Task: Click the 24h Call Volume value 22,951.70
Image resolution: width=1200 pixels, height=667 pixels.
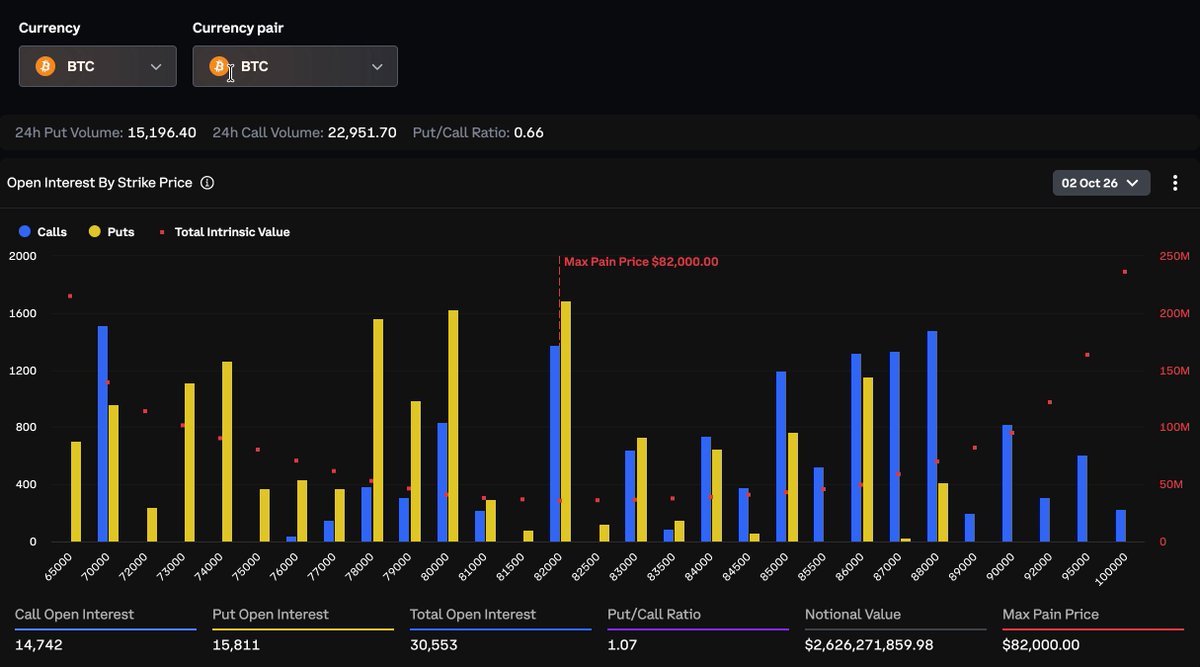Action: click(x=362, y=132)
